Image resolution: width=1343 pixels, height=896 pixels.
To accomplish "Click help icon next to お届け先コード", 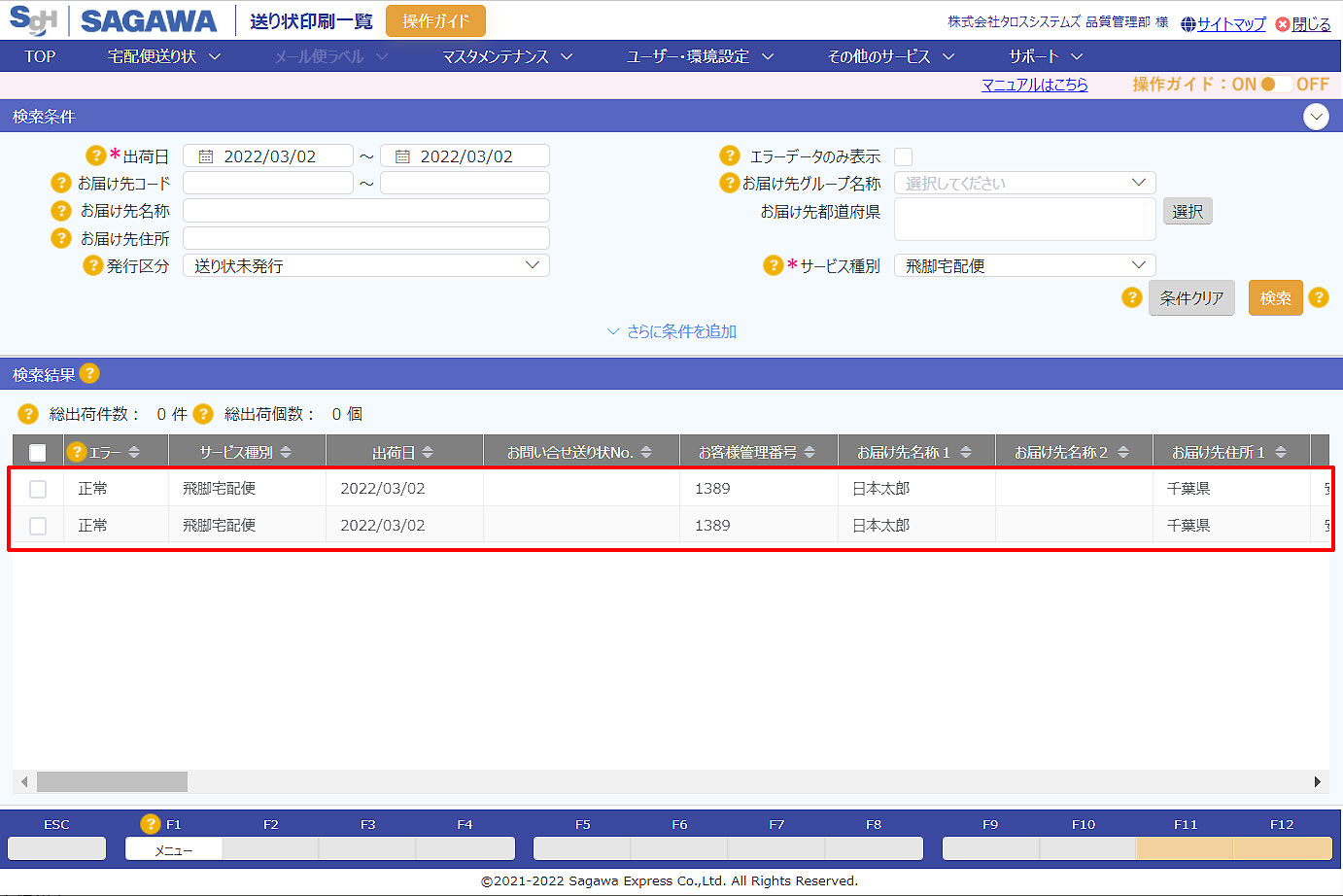I will [60, 183].
